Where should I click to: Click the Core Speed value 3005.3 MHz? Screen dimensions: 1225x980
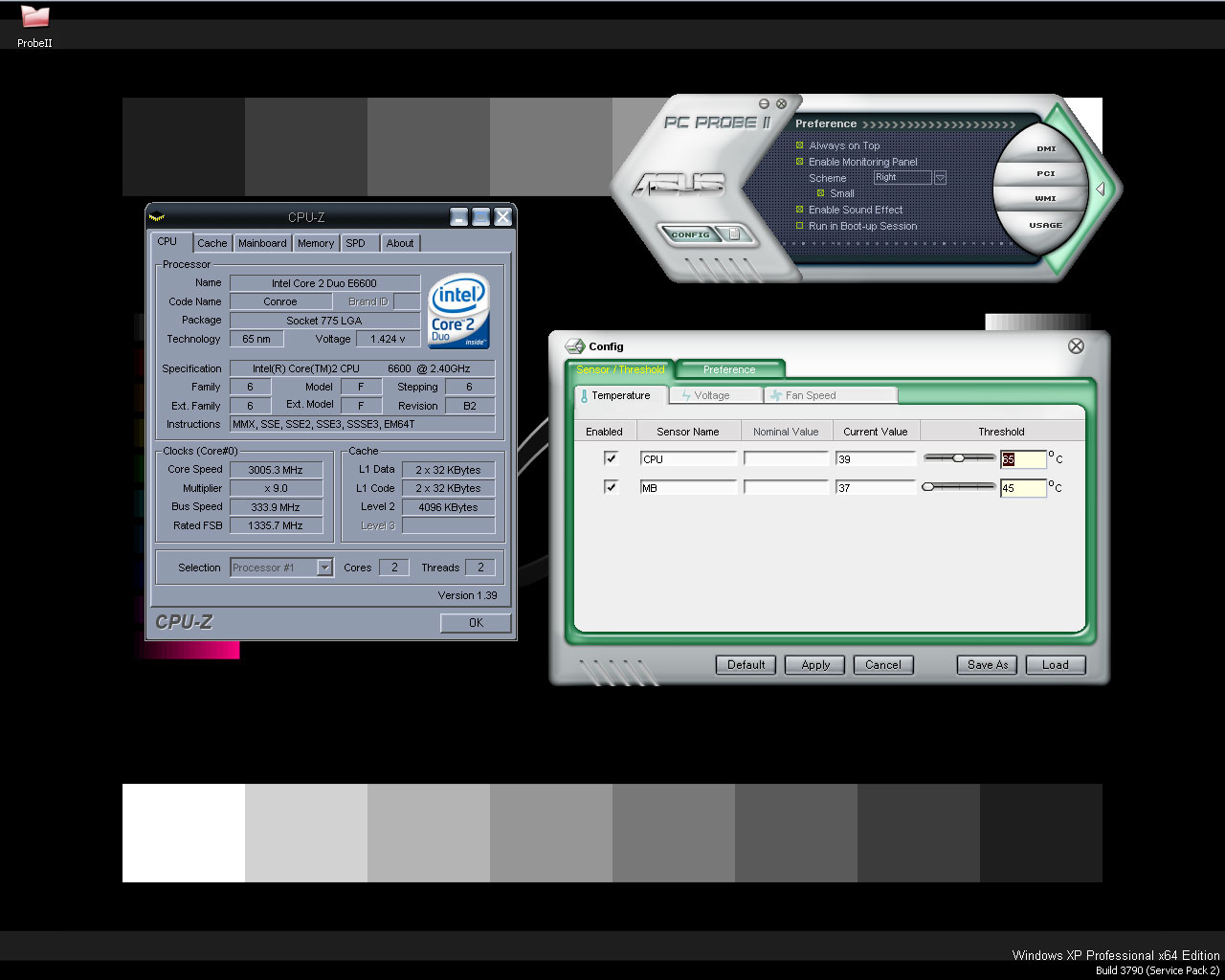click(x=276, y=470)
